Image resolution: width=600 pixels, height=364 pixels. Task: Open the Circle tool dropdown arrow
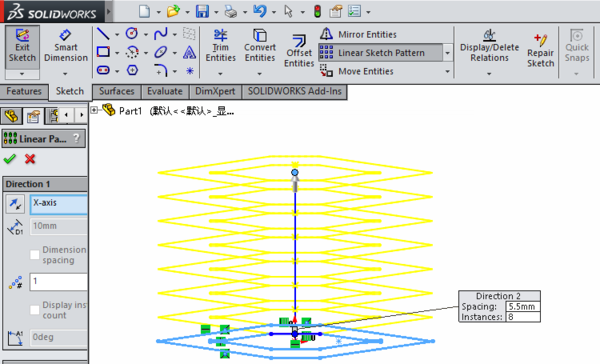146,34
